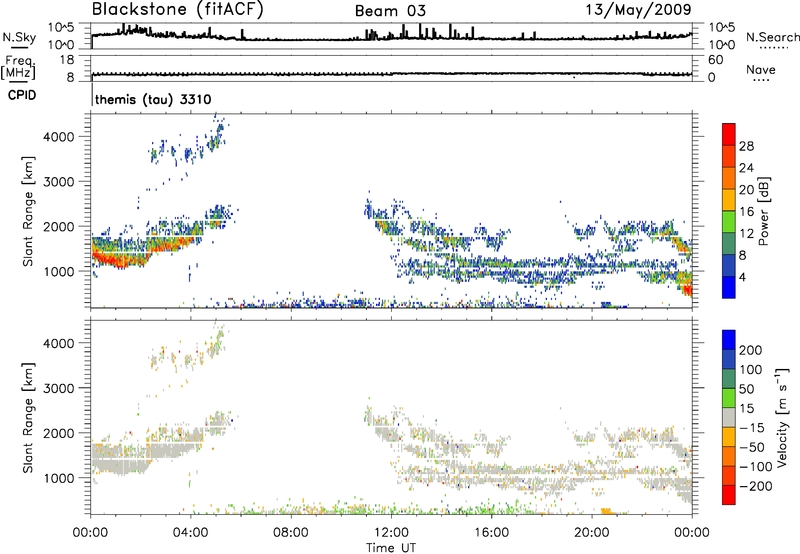Click the Time UT axis title
The height and width of the screenshot is (554, 800).
391,548
